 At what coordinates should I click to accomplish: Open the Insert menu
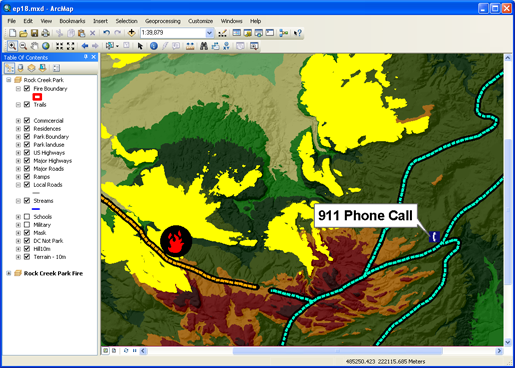100,21
